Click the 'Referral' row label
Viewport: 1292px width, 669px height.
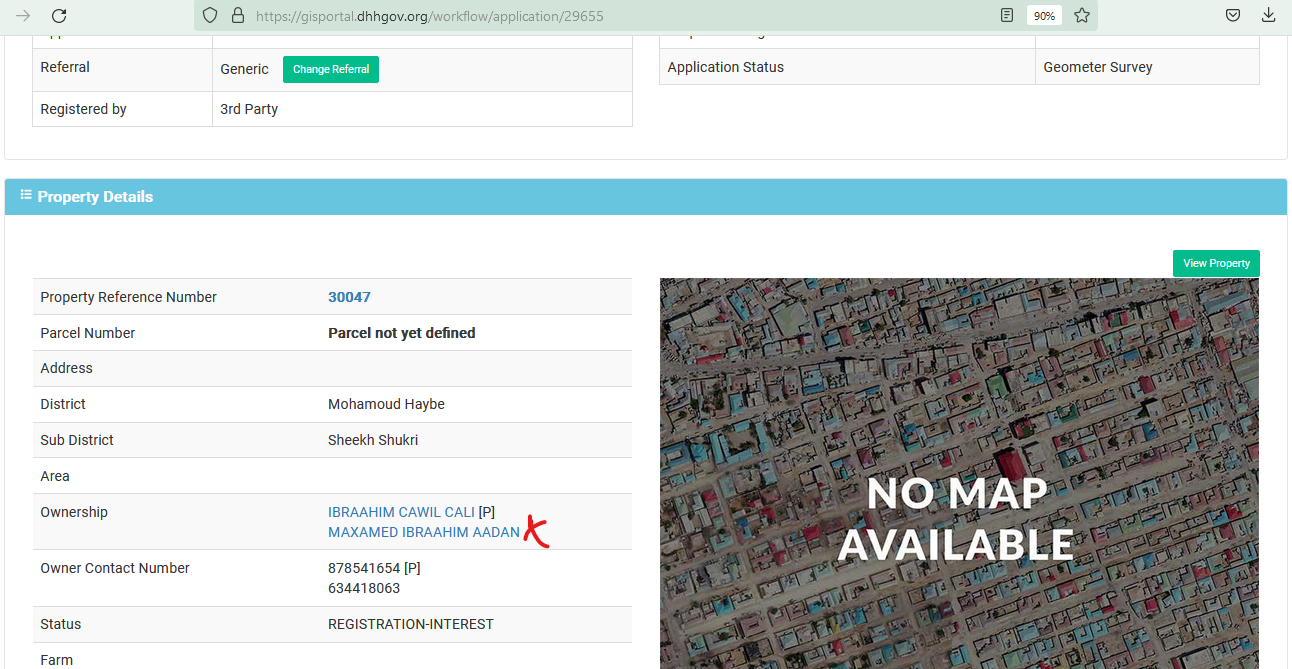pyautogui.click(x=65, y=67)
